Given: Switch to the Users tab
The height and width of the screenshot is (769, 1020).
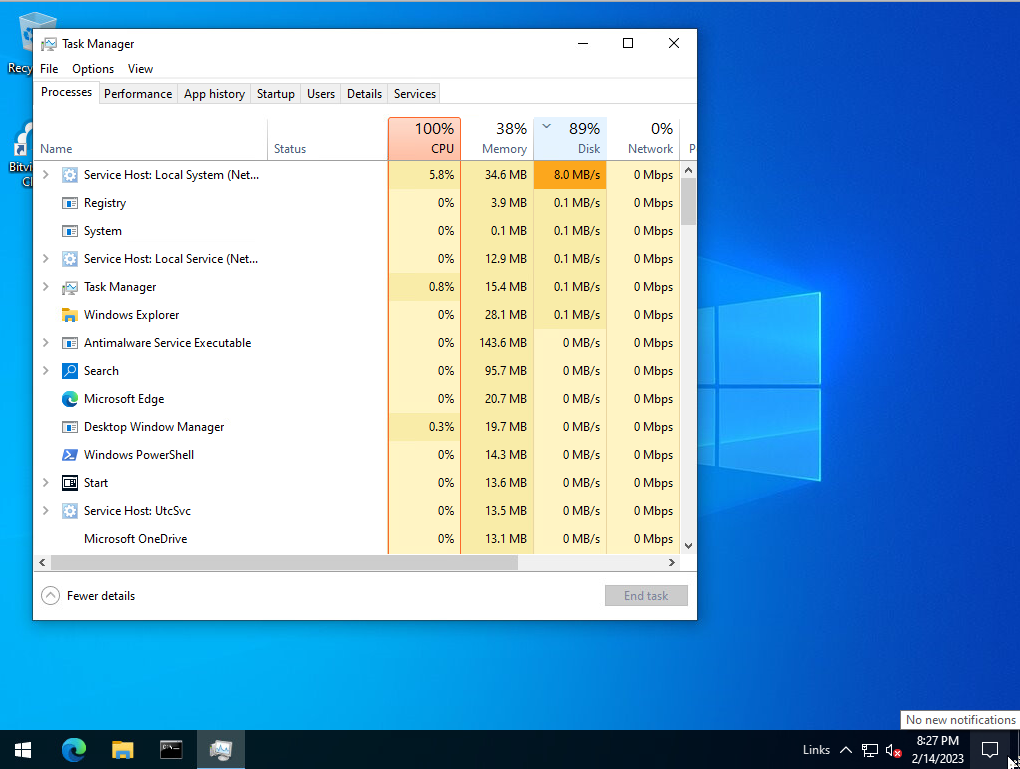Looking at the screenshot, I should [321, 94].
